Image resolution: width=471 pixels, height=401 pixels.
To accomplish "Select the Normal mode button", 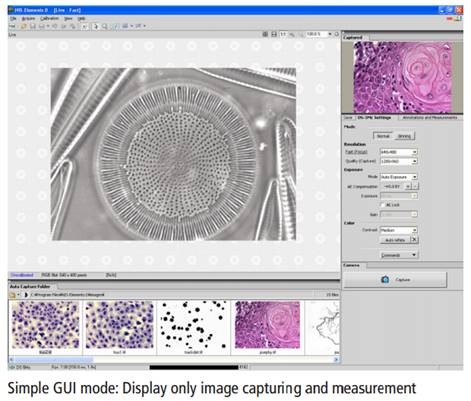I will pos(383,136).
